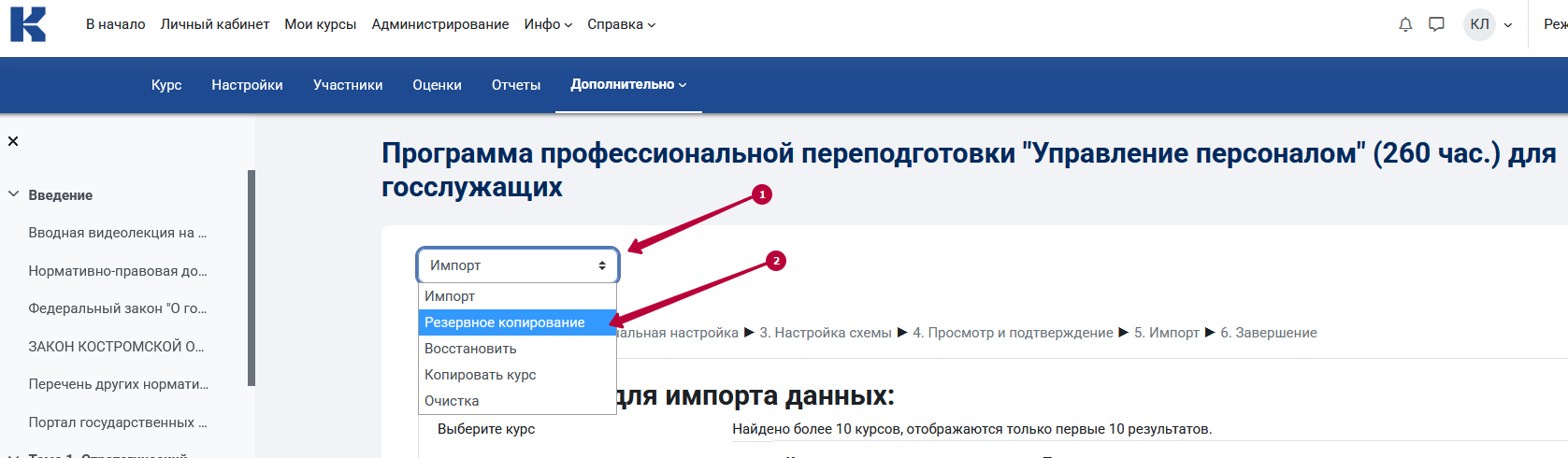Click the course title heading Программа профессиональной переподготовки
The width and height of the screenshot is (1568, 458).
coord(969,170)
